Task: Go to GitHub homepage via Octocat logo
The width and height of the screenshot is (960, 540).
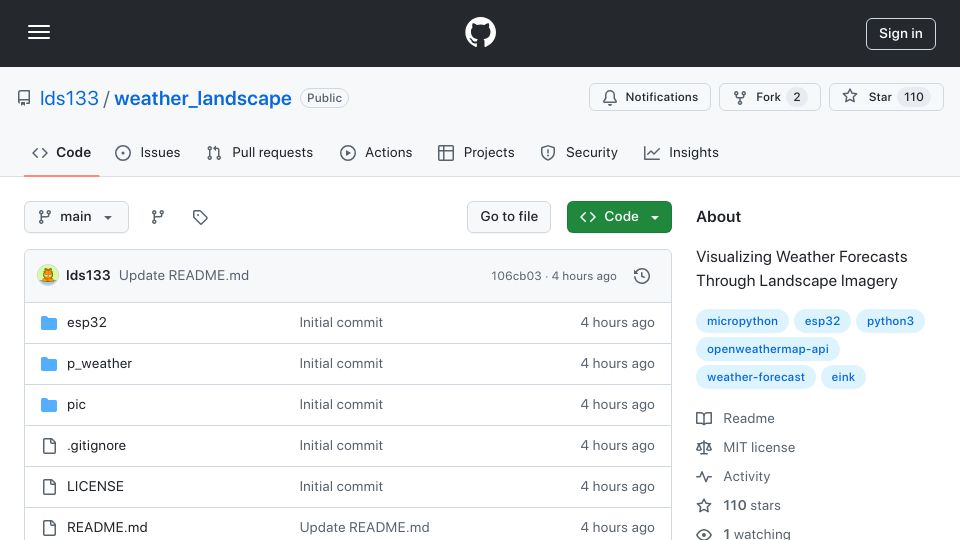Action: [x=480, y=32]
